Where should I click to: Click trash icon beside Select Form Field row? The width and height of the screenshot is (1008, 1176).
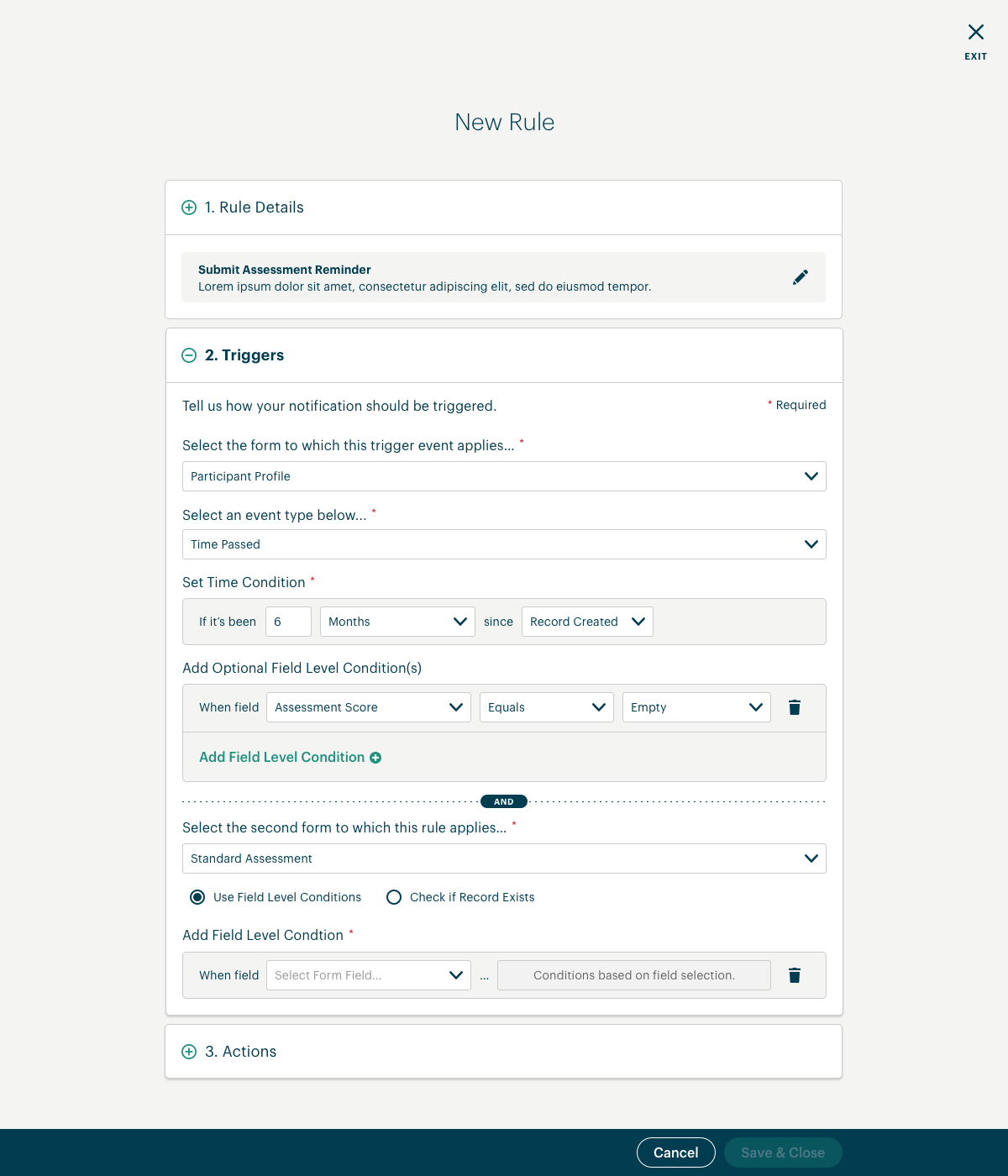click(x=795, y=975)
